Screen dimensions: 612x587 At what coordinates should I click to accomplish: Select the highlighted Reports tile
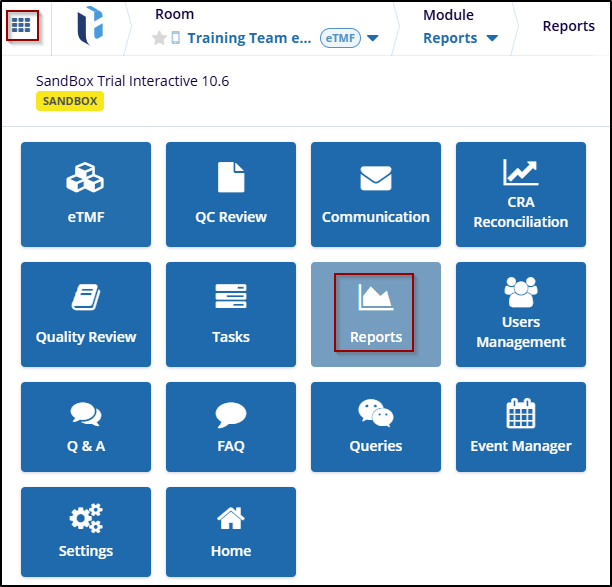[376, 314]
